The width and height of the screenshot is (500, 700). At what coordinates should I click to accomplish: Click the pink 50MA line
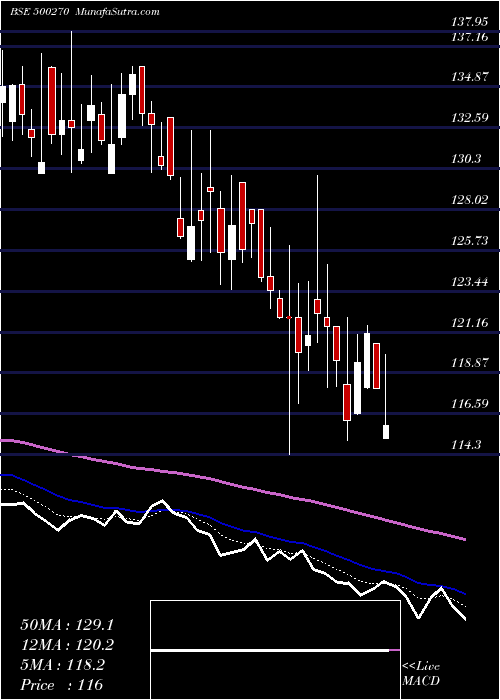tap(232, 483)
